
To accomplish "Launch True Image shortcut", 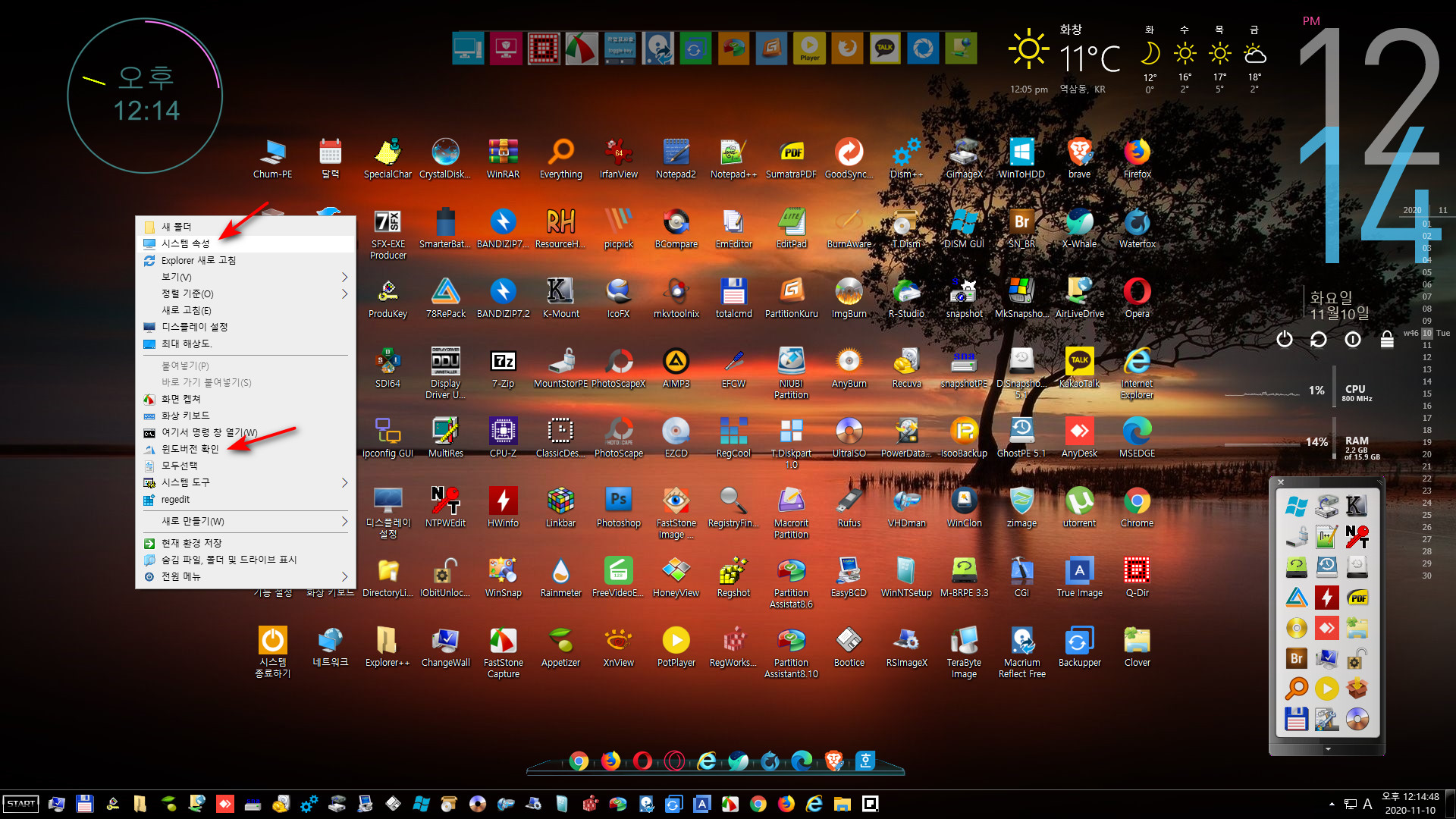I will 1079,577.
